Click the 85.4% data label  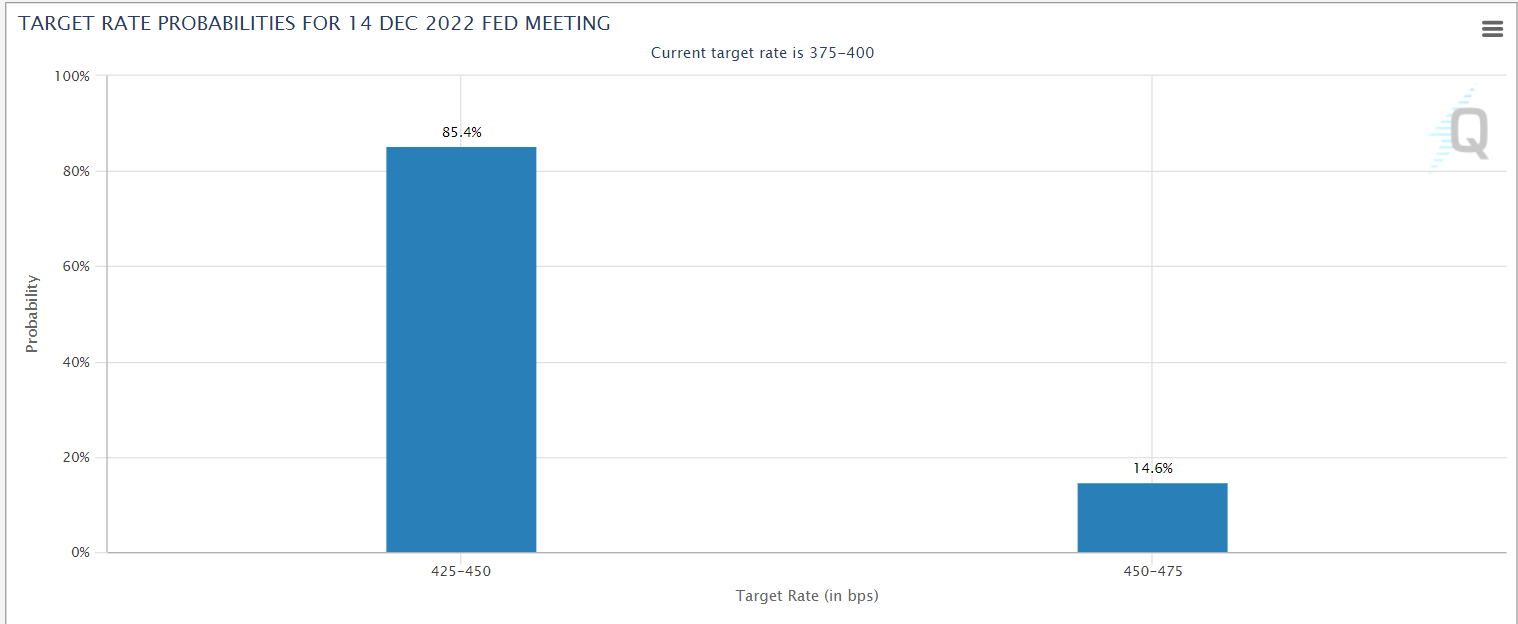point(462,132)
